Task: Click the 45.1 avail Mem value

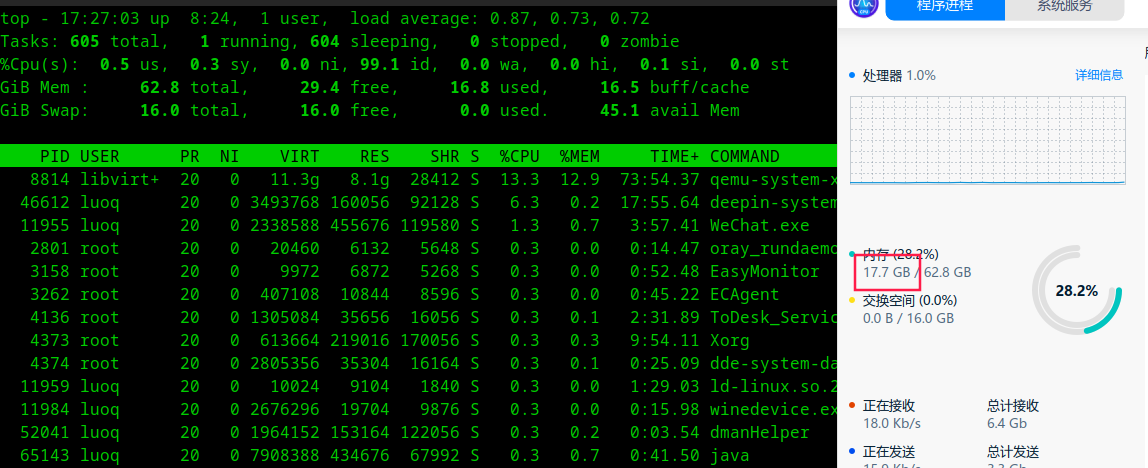Action: tap(670, 111)
